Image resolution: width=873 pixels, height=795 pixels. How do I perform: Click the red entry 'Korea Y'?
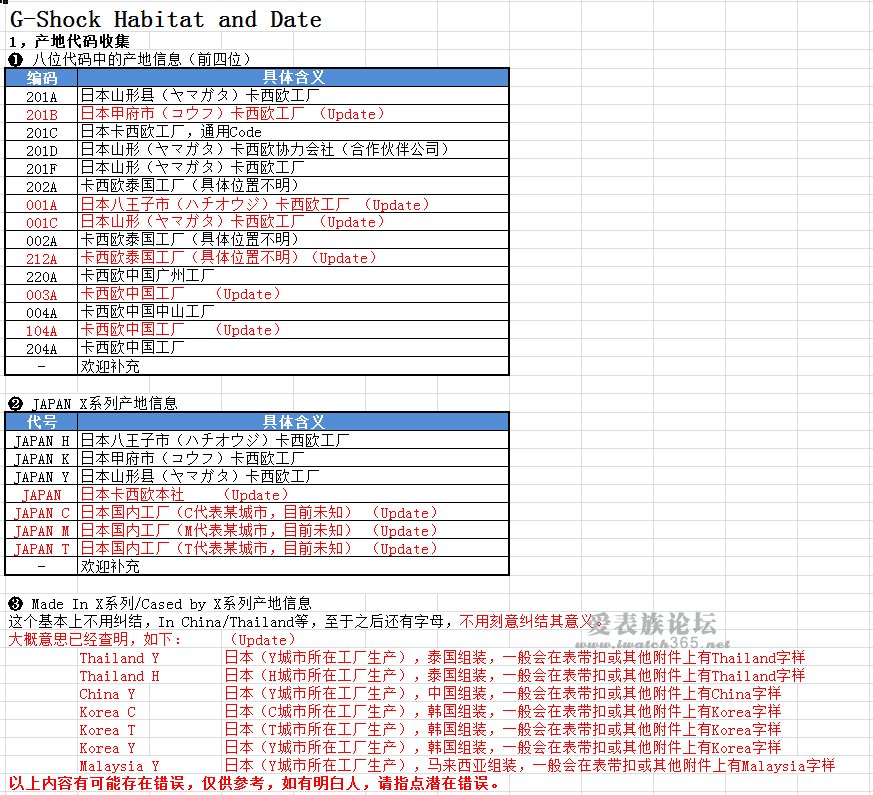pos(107,748)
